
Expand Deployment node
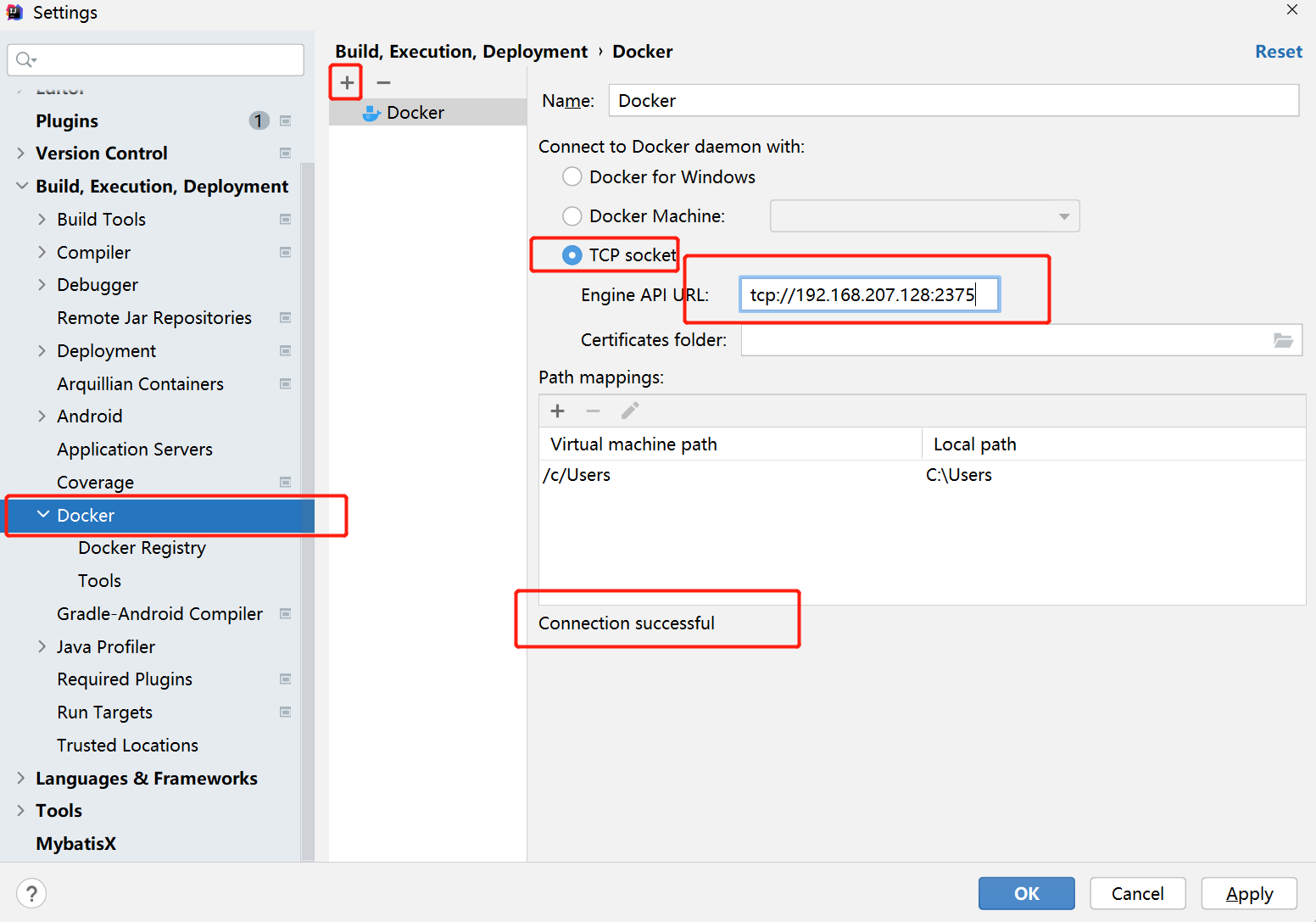point(42,351)
